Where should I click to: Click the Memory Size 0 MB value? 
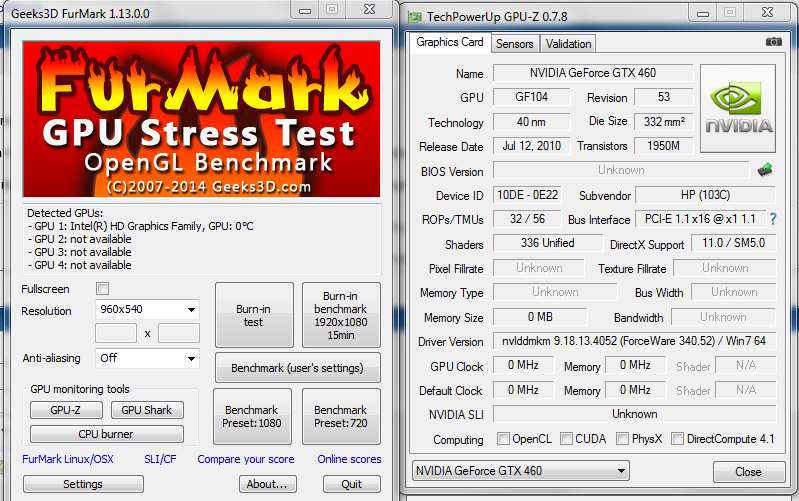[540, 317]
